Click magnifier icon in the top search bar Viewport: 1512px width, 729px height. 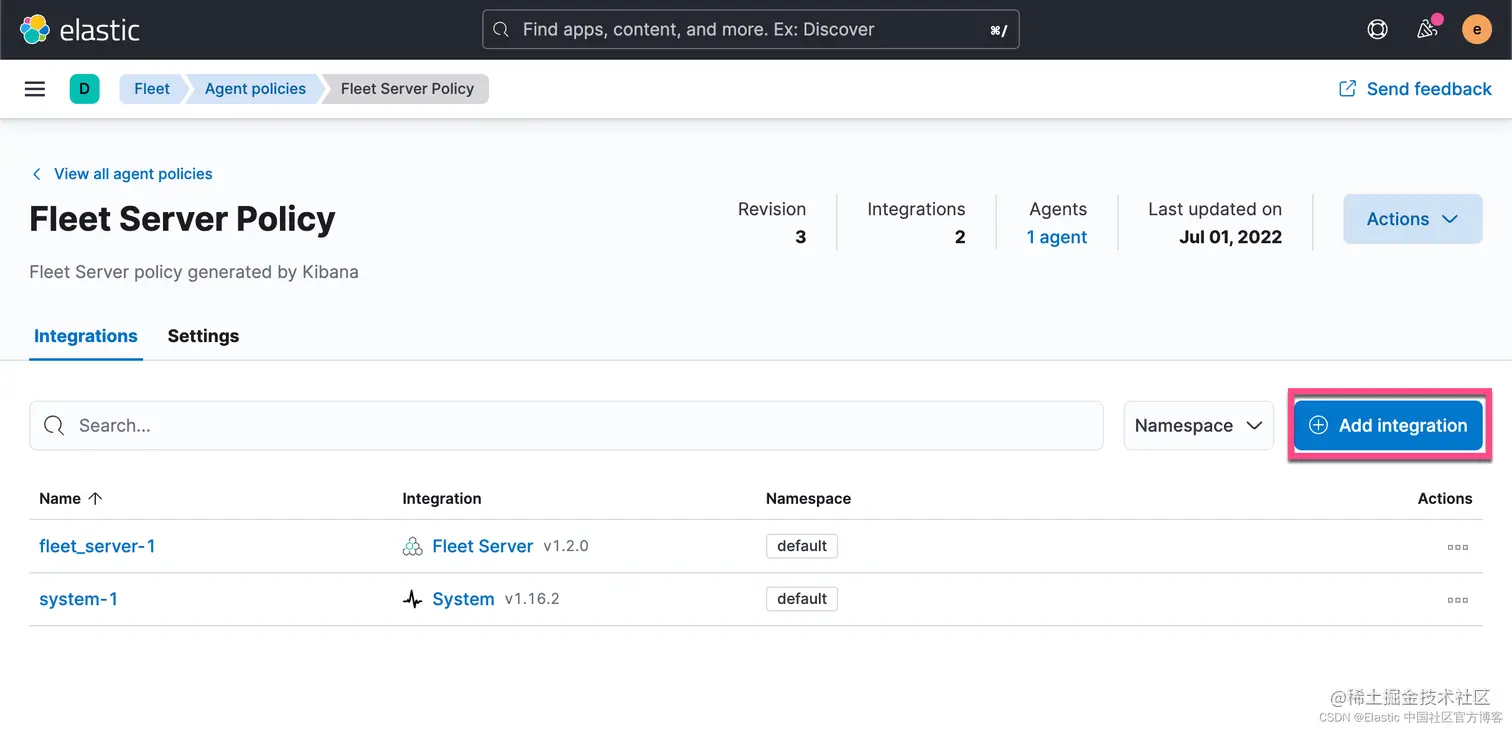pyautogui.click(x=502, y=30)
